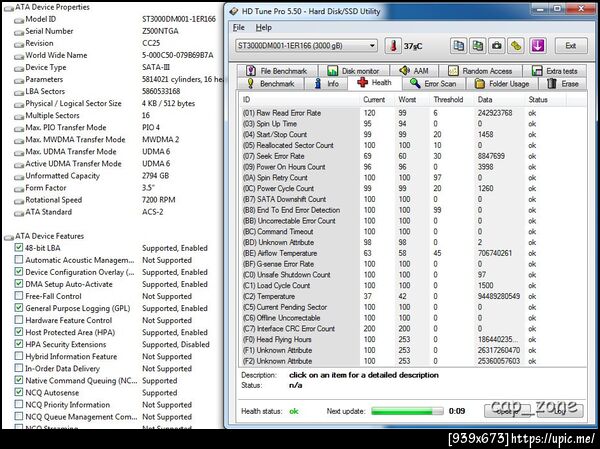Open the ST3000DM001 drive selection dropdown
Screen dimensions: 600x449
tap(306, 46)
